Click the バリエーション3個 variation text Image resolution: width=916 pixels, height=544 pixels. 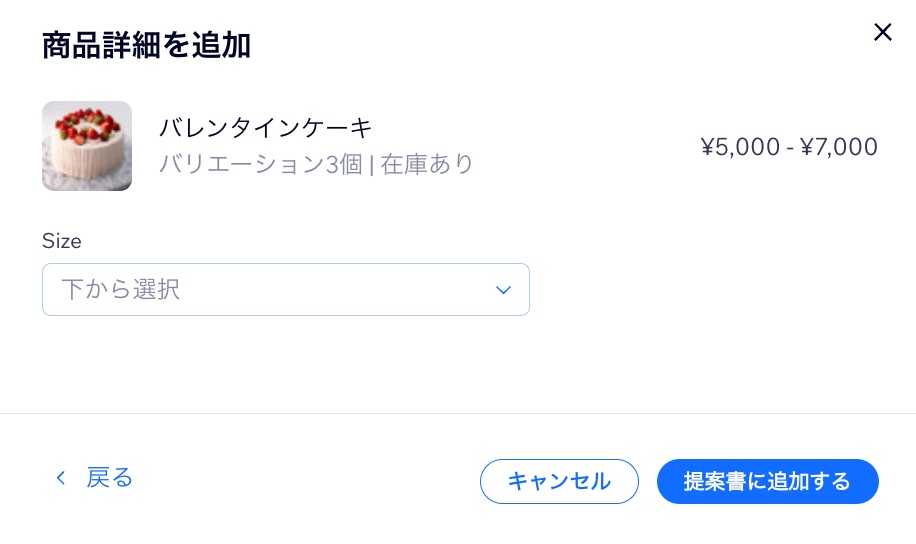click(x=260, y=164)
